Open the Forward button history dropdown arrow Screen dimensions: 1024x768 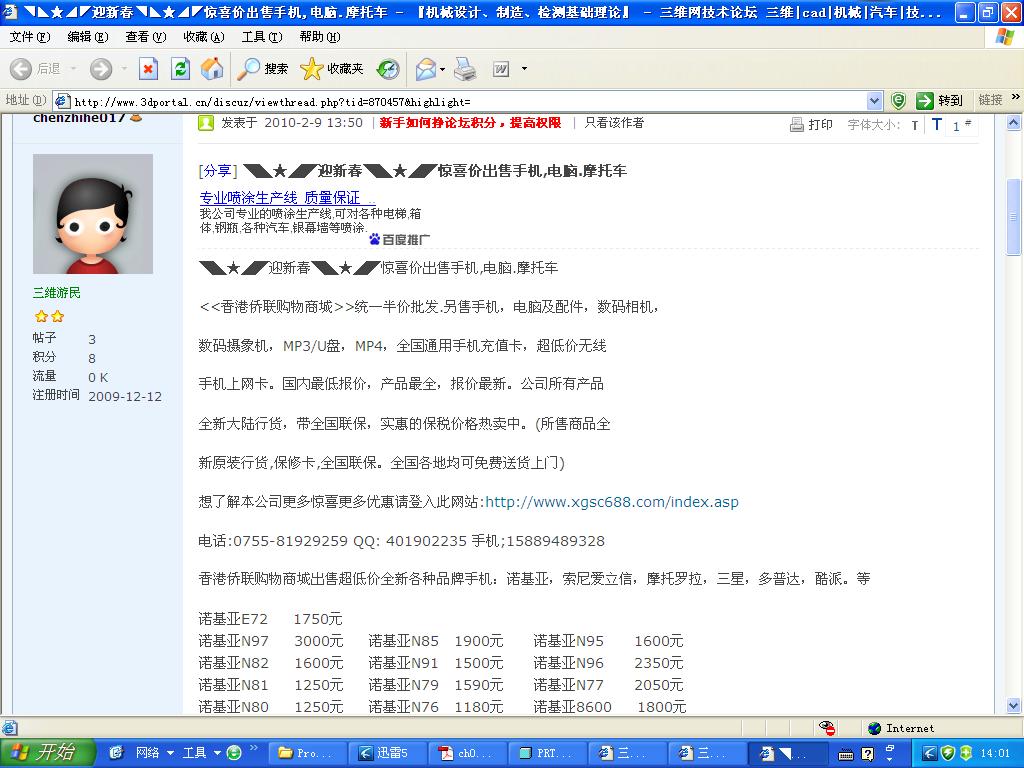pyautogui.click(x=124, y=69)
